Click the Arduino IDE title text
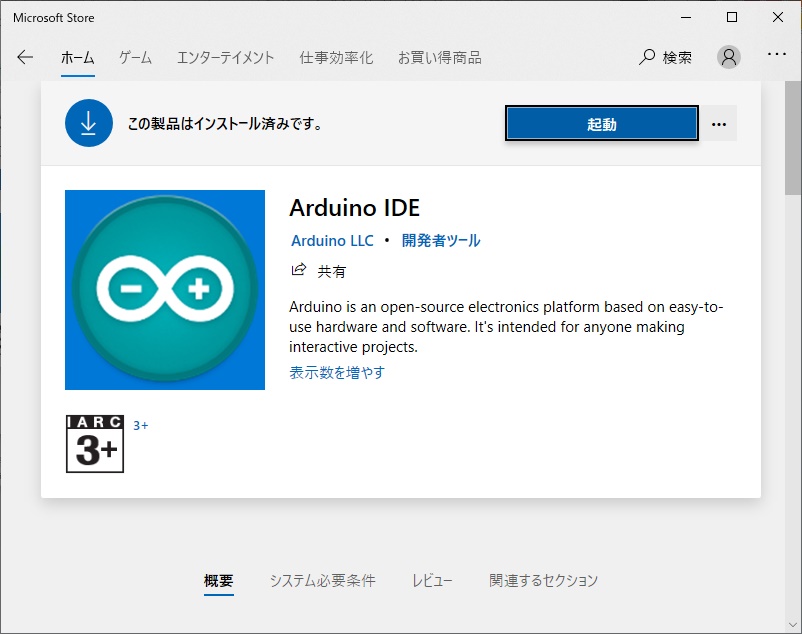This screenshot has height=634, width=802. pyautogui.click(x=354, y=208)
